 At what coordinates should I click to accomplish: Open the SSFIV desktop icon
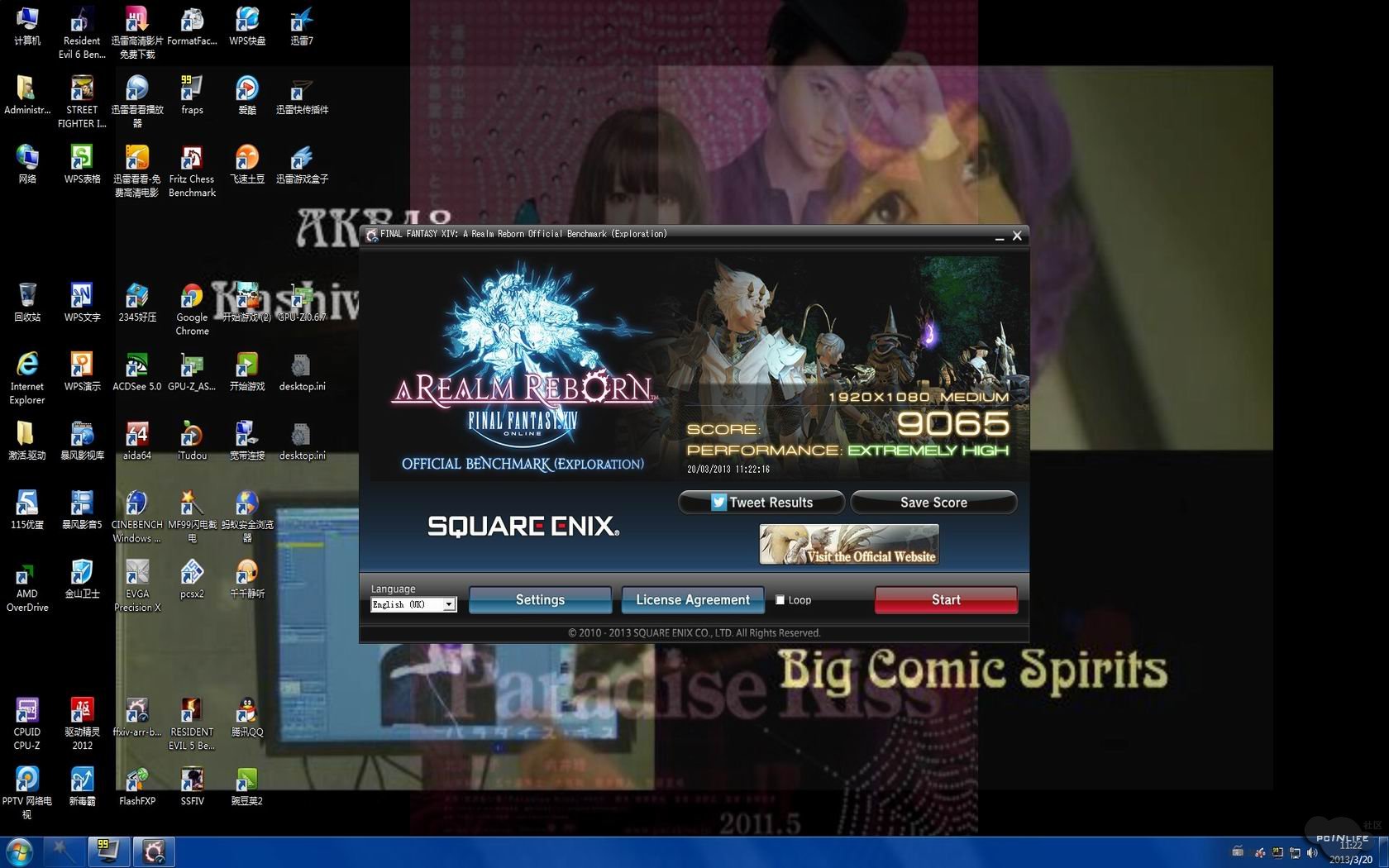(192, 785)
